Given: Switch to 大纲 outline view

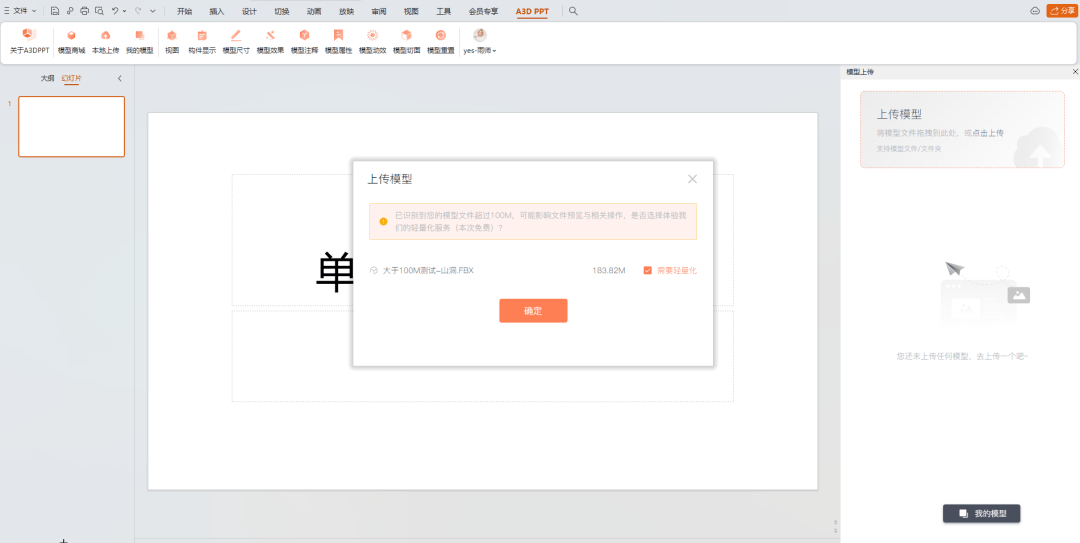Looking at the screenshot, I should pyautogui.click(x=47, y=79).
